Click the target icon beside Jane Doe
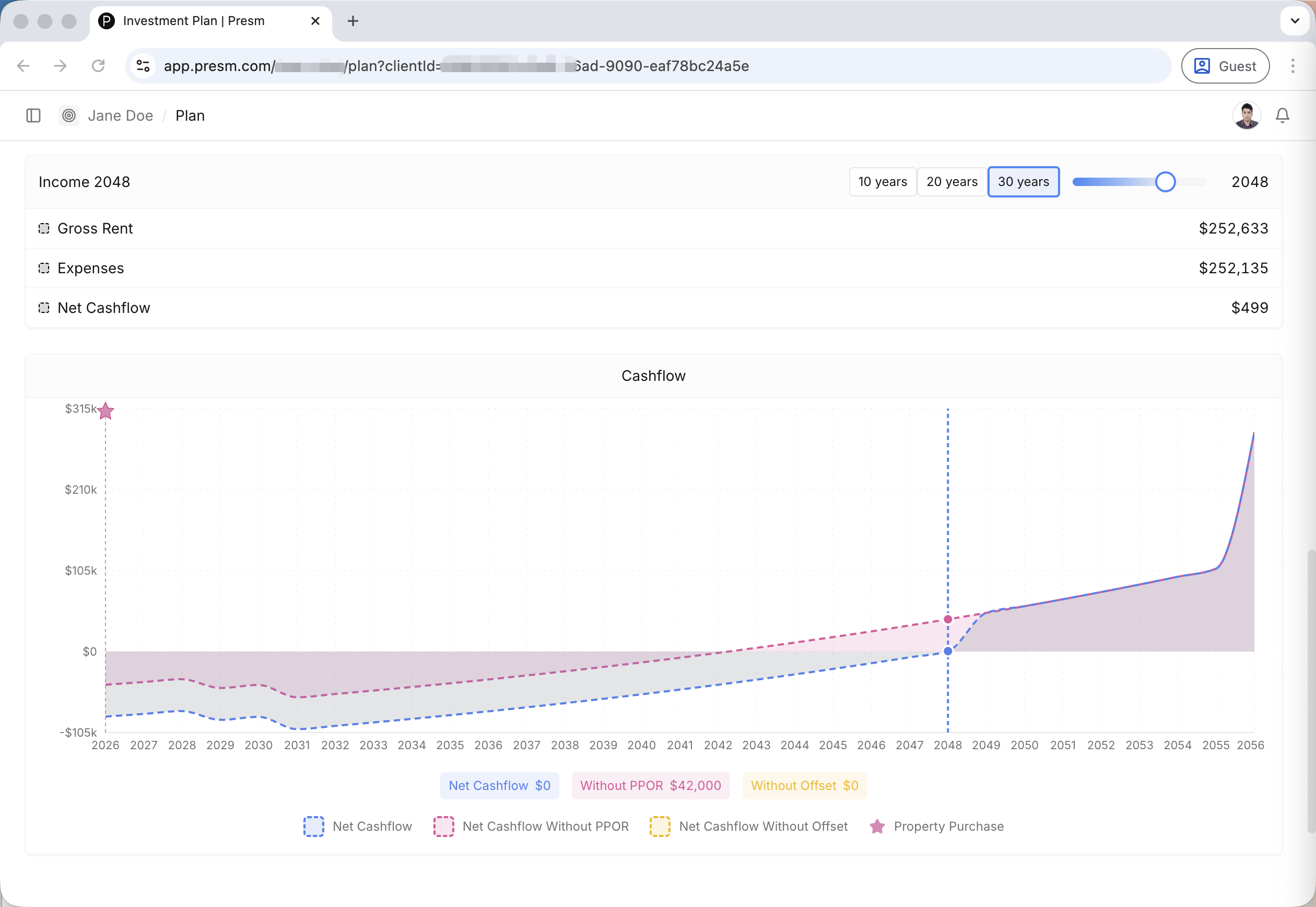The width and height of the screenshot is (1316, 907). [69, 115]
